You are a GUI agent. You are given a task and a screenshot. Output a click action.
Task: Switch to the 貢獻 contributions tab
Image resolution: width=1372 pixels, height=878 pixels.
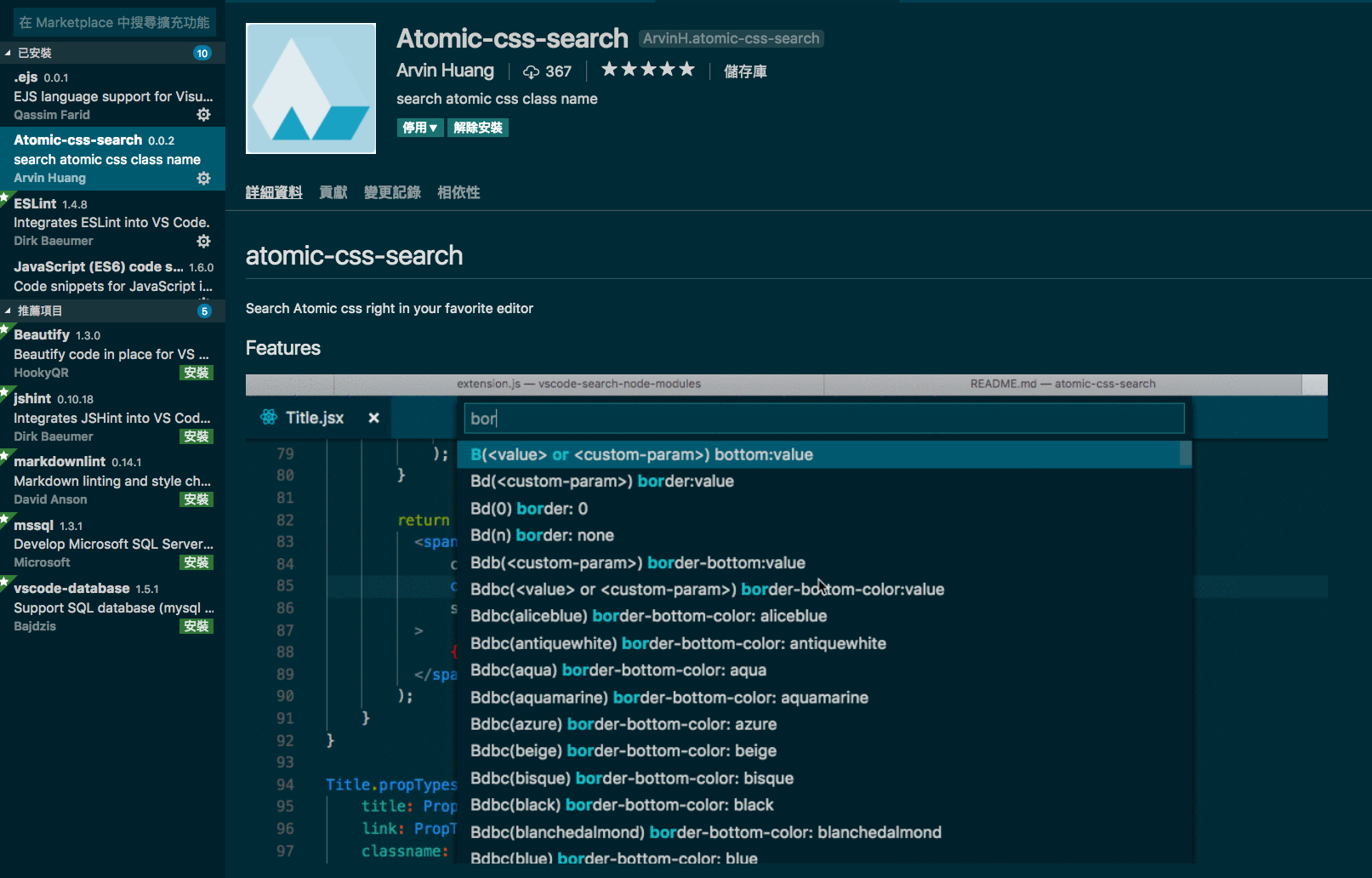click(x=333, y=192)
